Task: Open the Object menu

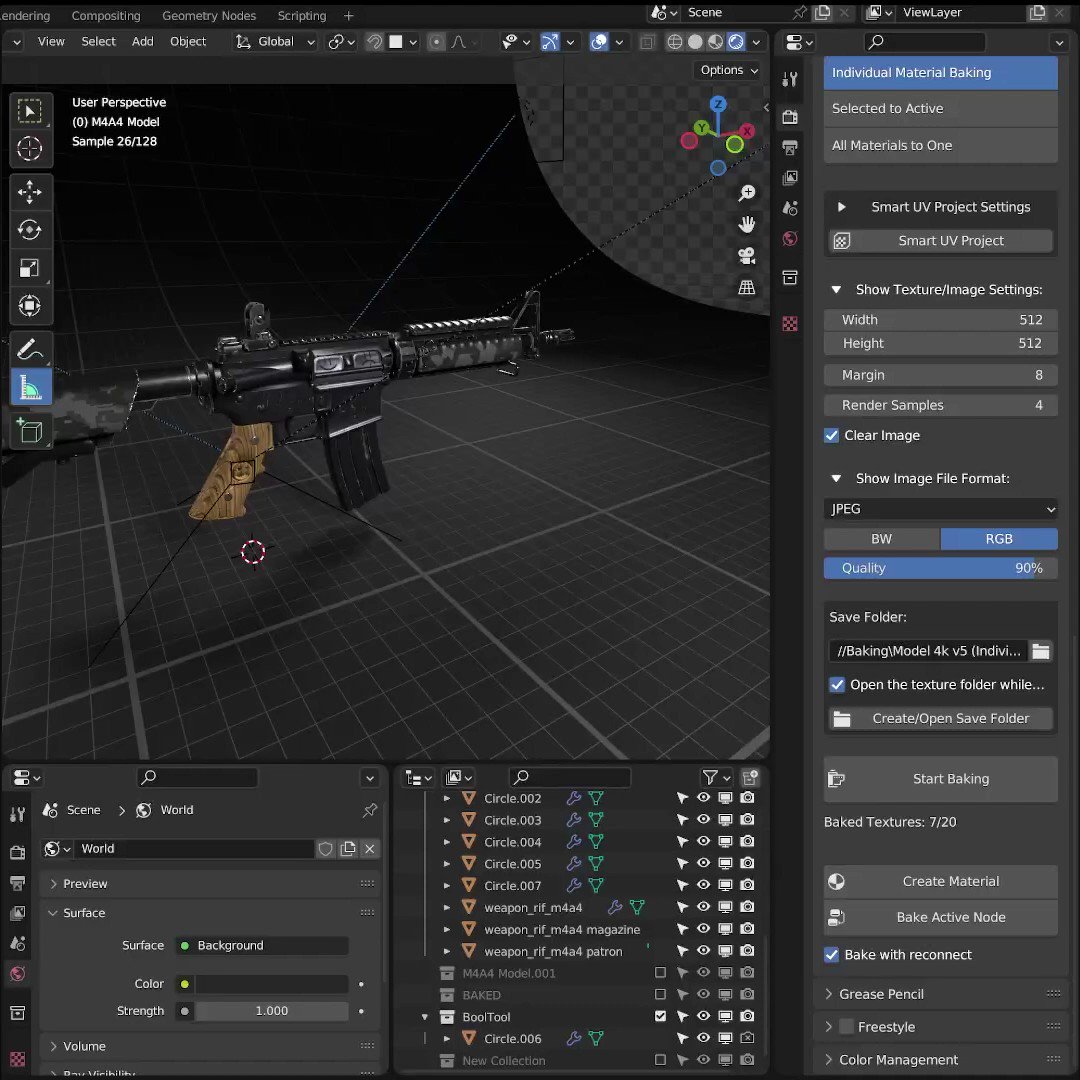Action: click(x=188, y=41)
